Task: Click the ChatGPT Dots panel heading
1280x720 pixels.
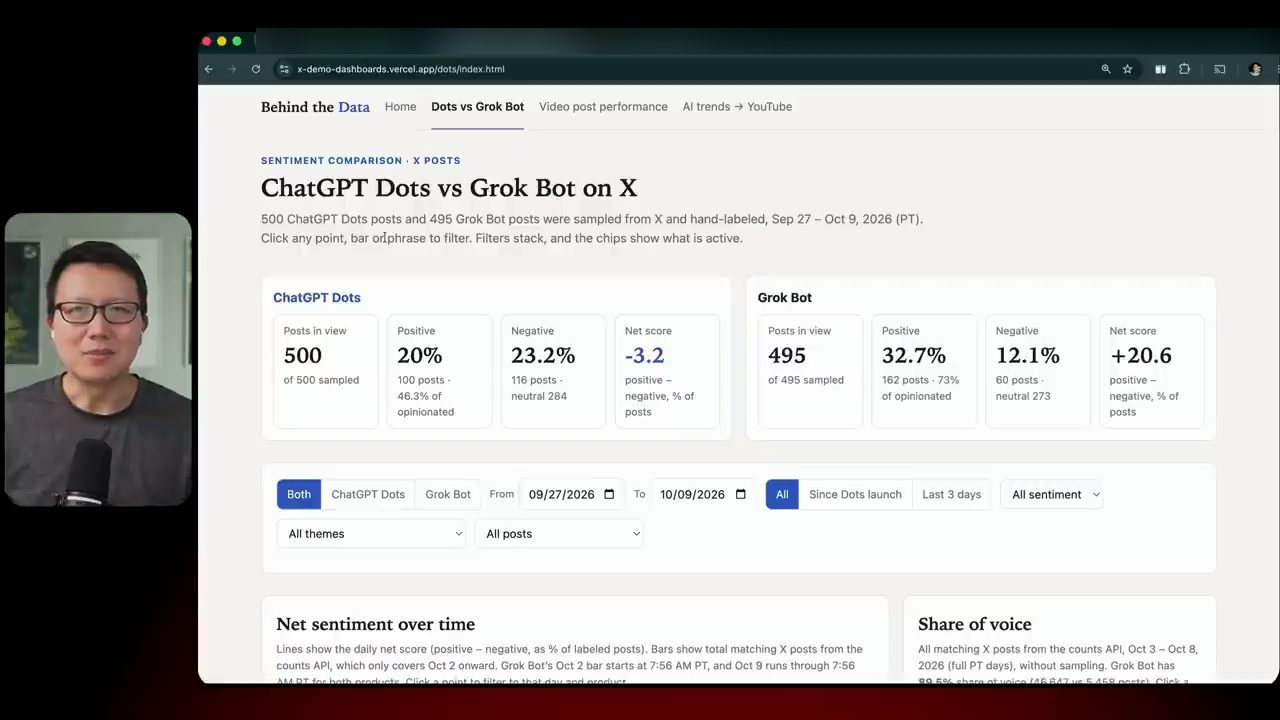Action: [317, 297]
